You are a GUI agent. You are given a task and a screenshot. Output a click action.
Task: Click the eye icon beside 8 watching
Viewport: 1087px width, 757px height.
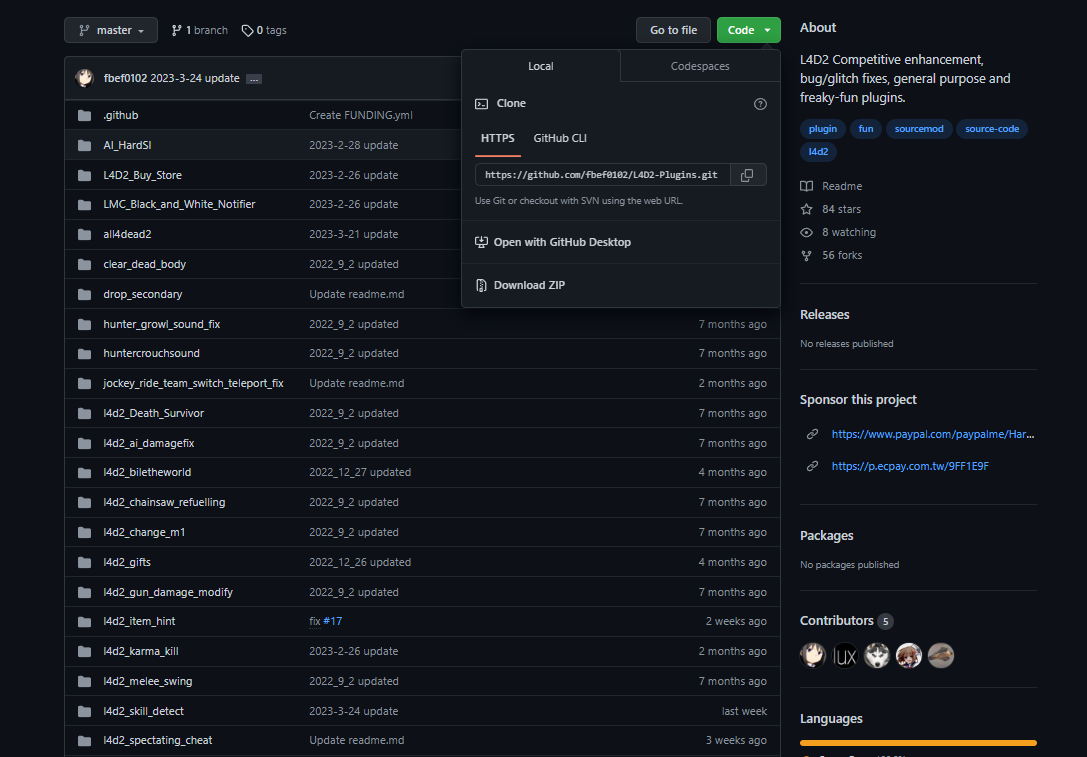(x=806, y=232)
